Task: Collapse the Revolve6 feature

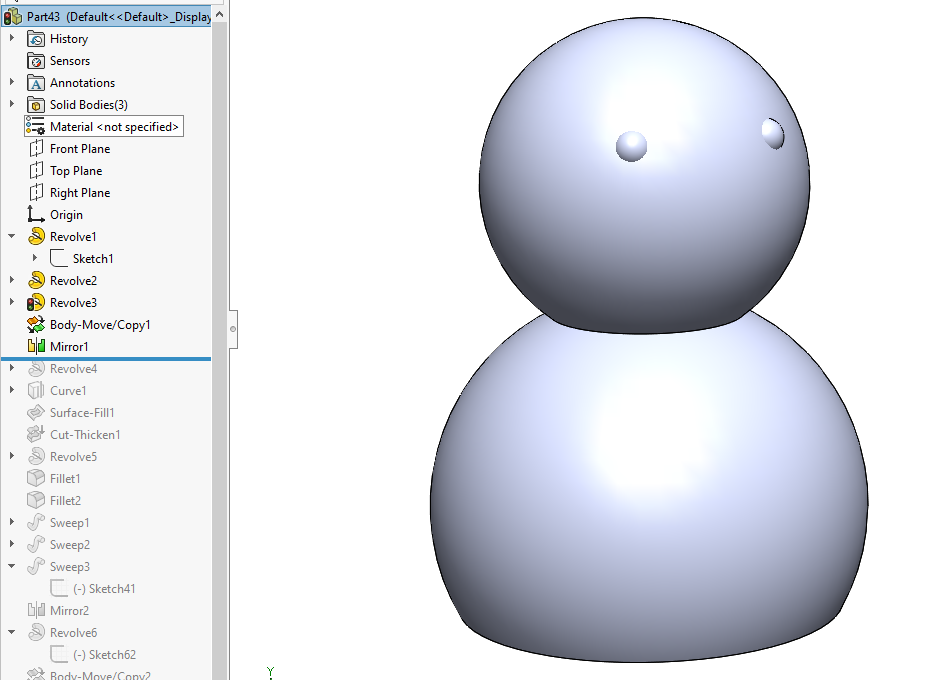Action: coord(12,632)
